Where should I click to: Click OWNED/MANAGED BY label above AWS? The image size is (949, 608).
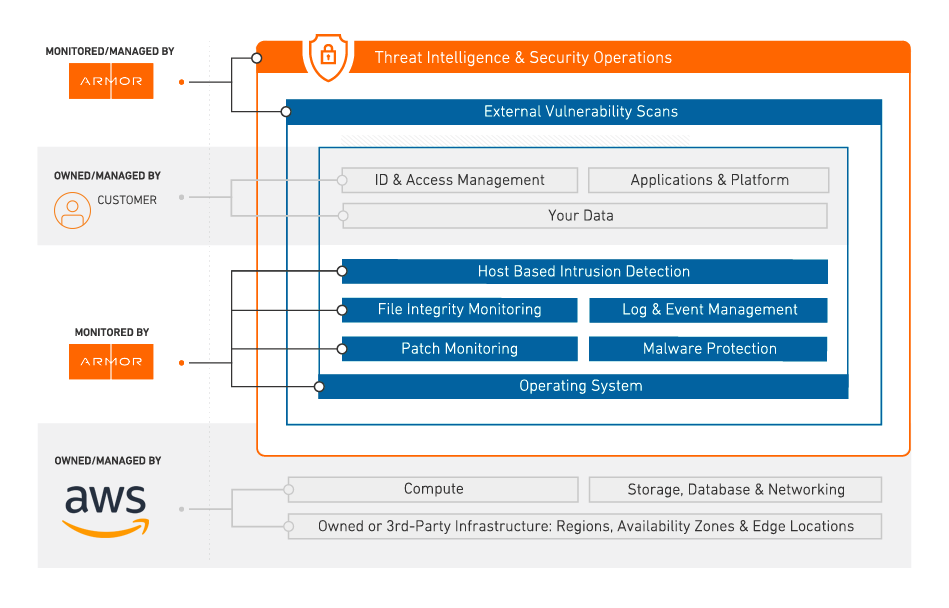[108, 461]
